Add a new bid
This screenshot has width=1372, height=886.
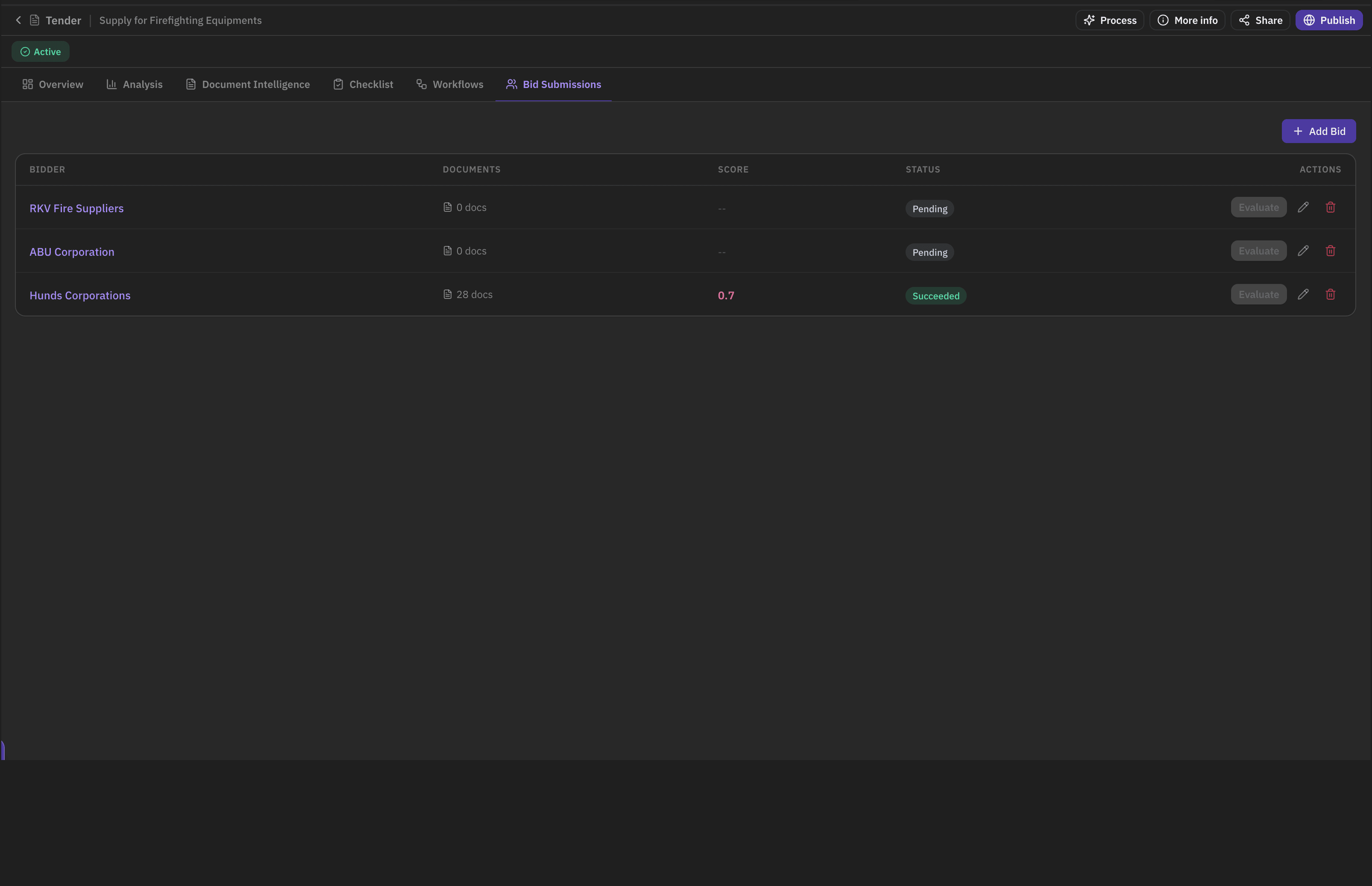(1319, 131)
